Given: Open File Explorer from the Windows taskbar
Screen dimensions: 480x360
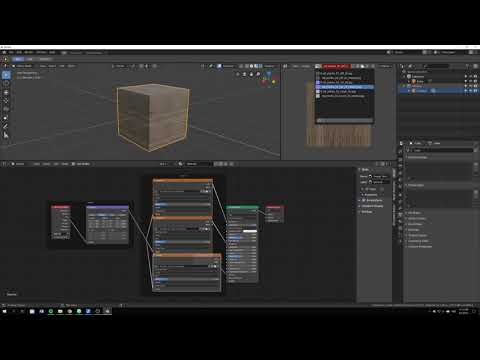Looking at the screenshot, I should click(60, 311).
